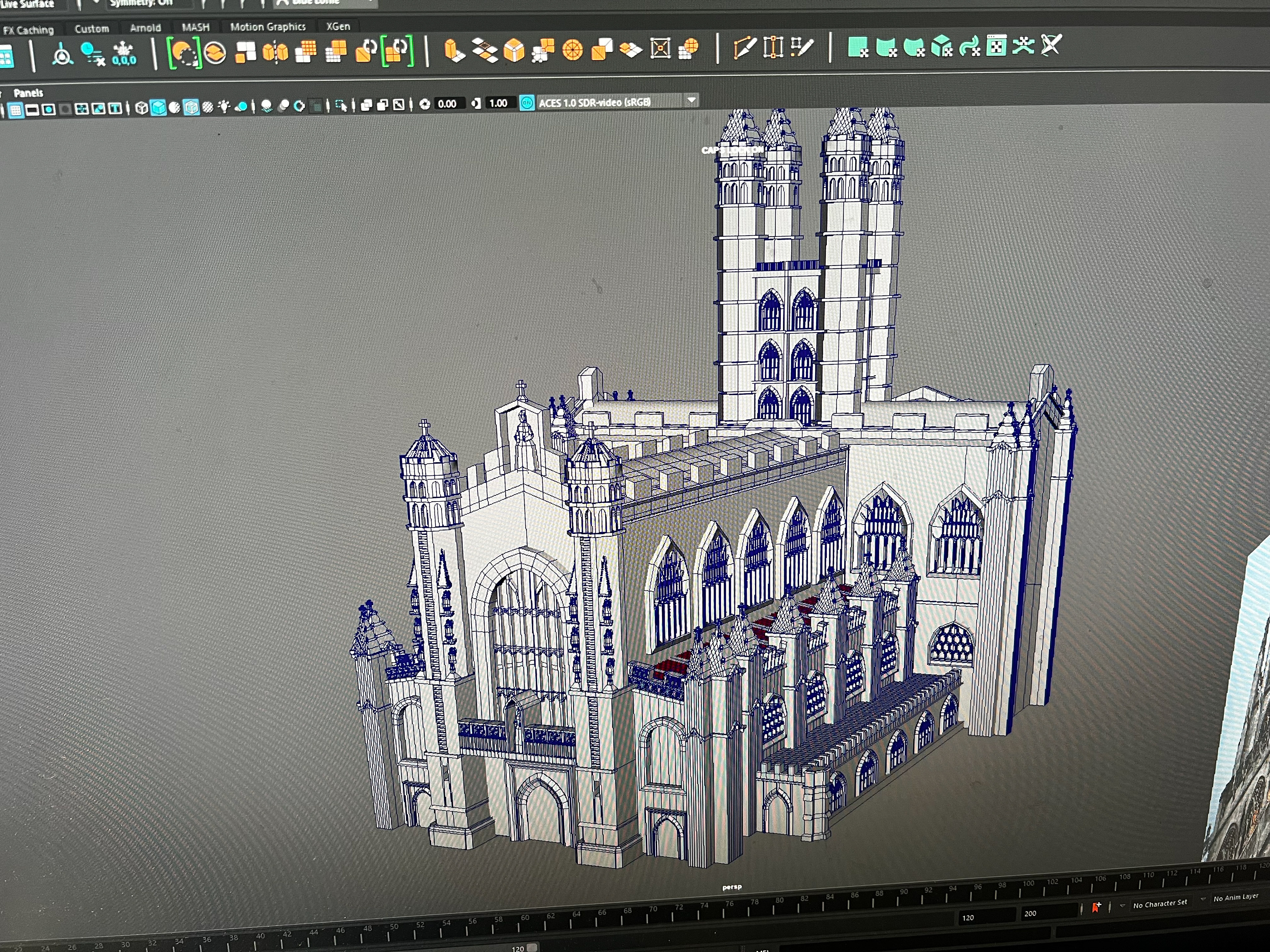Click frame 100 on the time slider
Viewport: 1270px width, 952px height.
click(1028, 884)
